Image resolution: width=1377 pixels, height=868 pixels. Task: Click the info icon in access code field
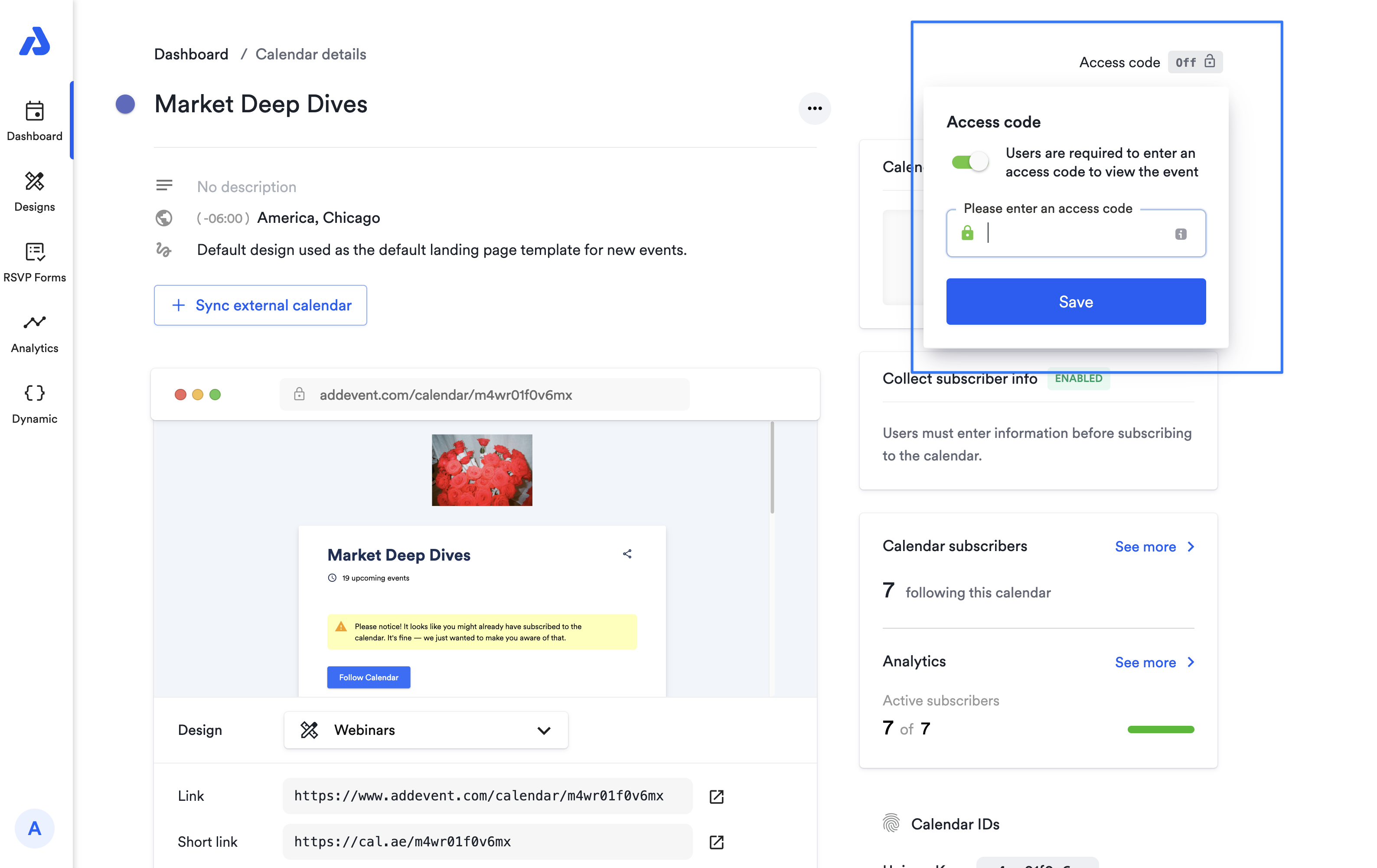[1180, 234]
